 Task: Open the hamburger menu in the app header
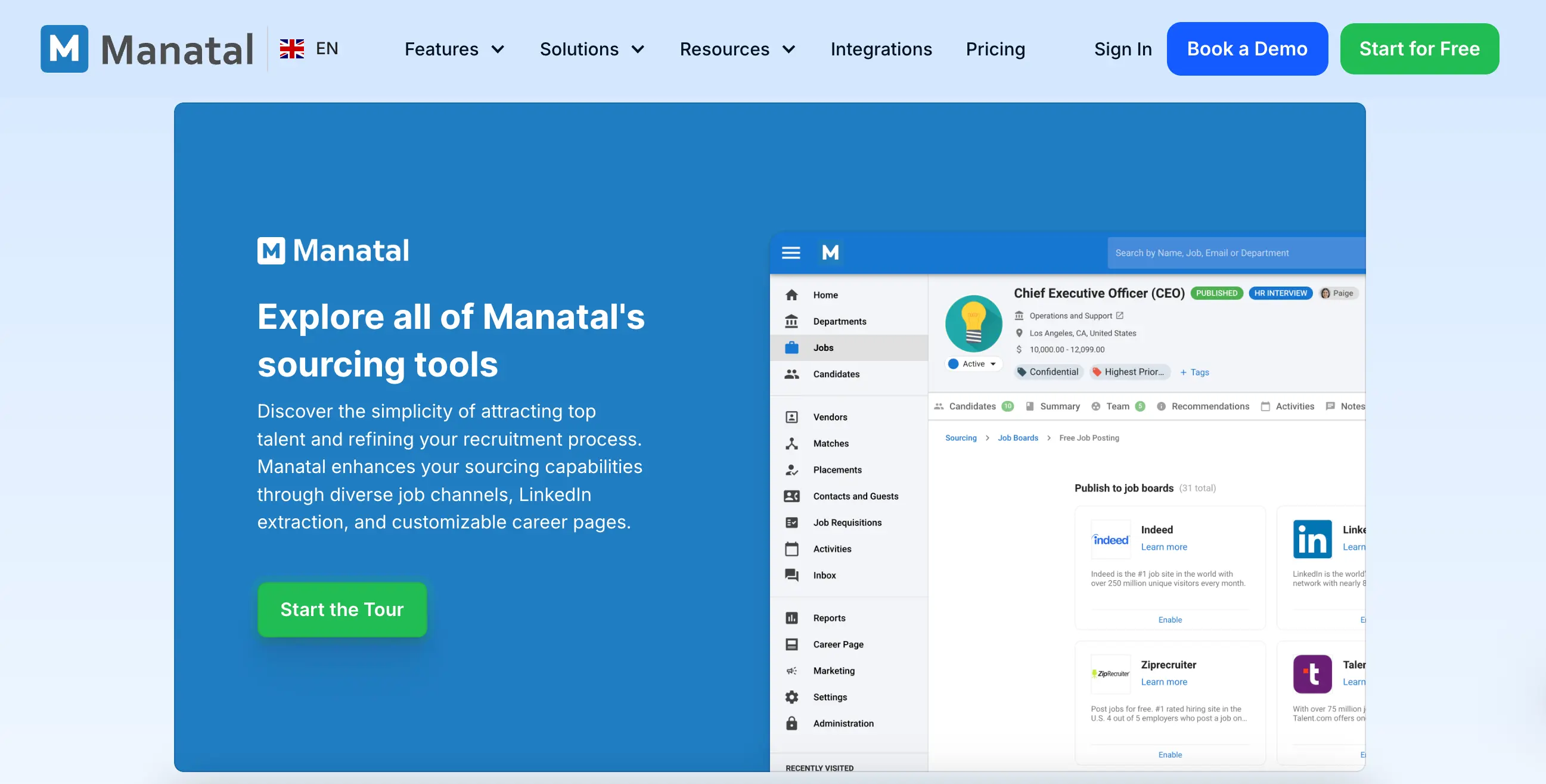[x=791, y=253]
